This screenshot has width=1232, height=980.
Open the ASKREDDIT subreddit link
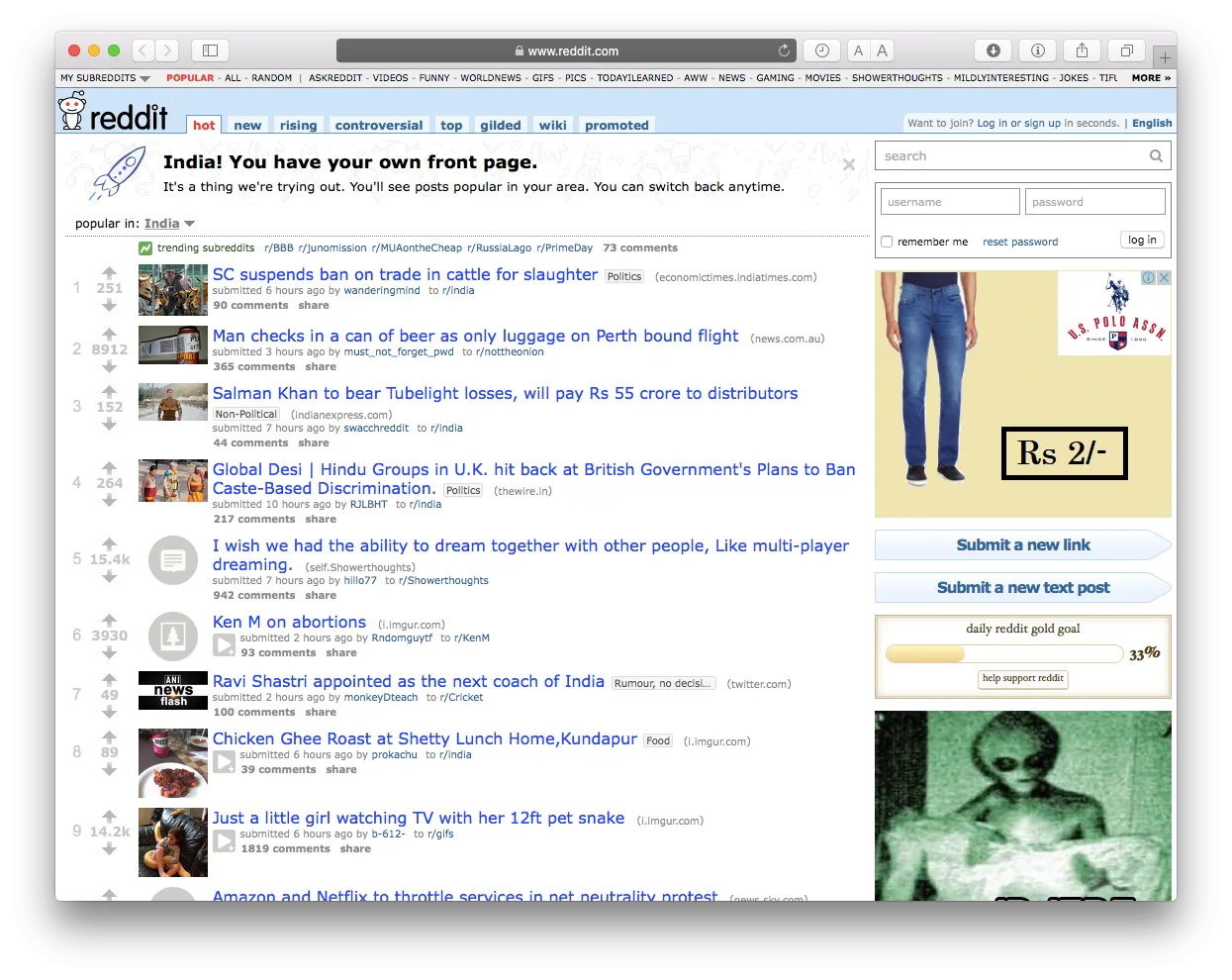(x=335, y=78)
